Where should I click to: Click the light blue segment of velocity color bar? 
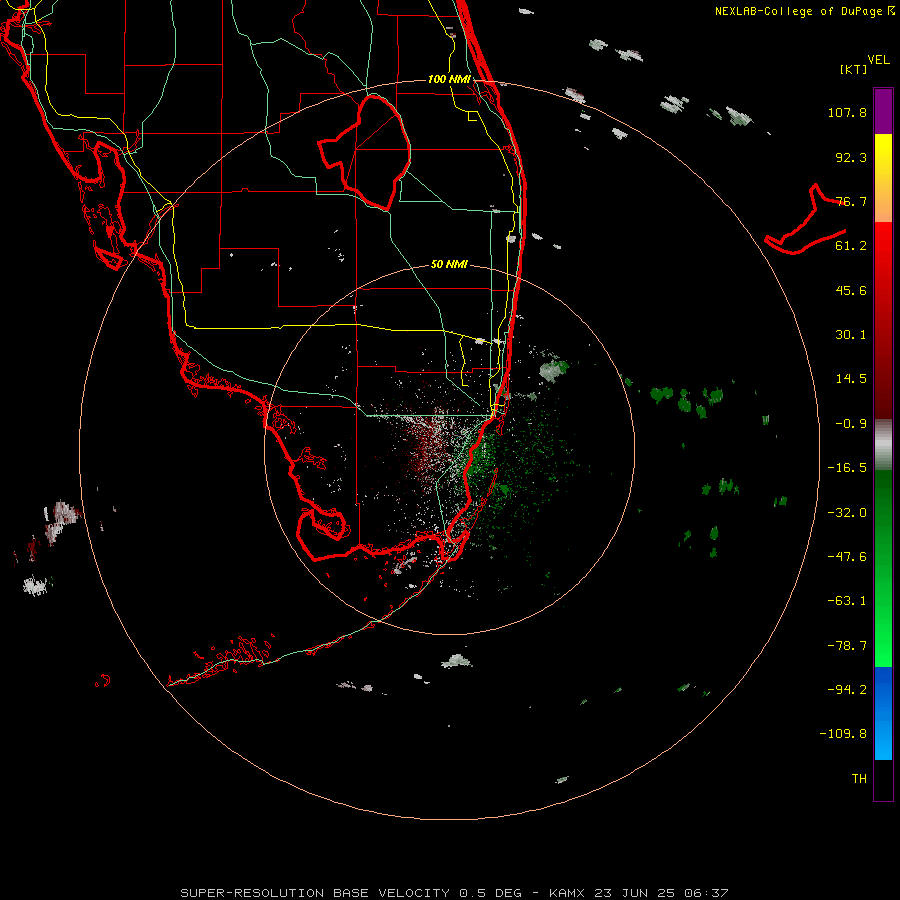tap(883, 738)
